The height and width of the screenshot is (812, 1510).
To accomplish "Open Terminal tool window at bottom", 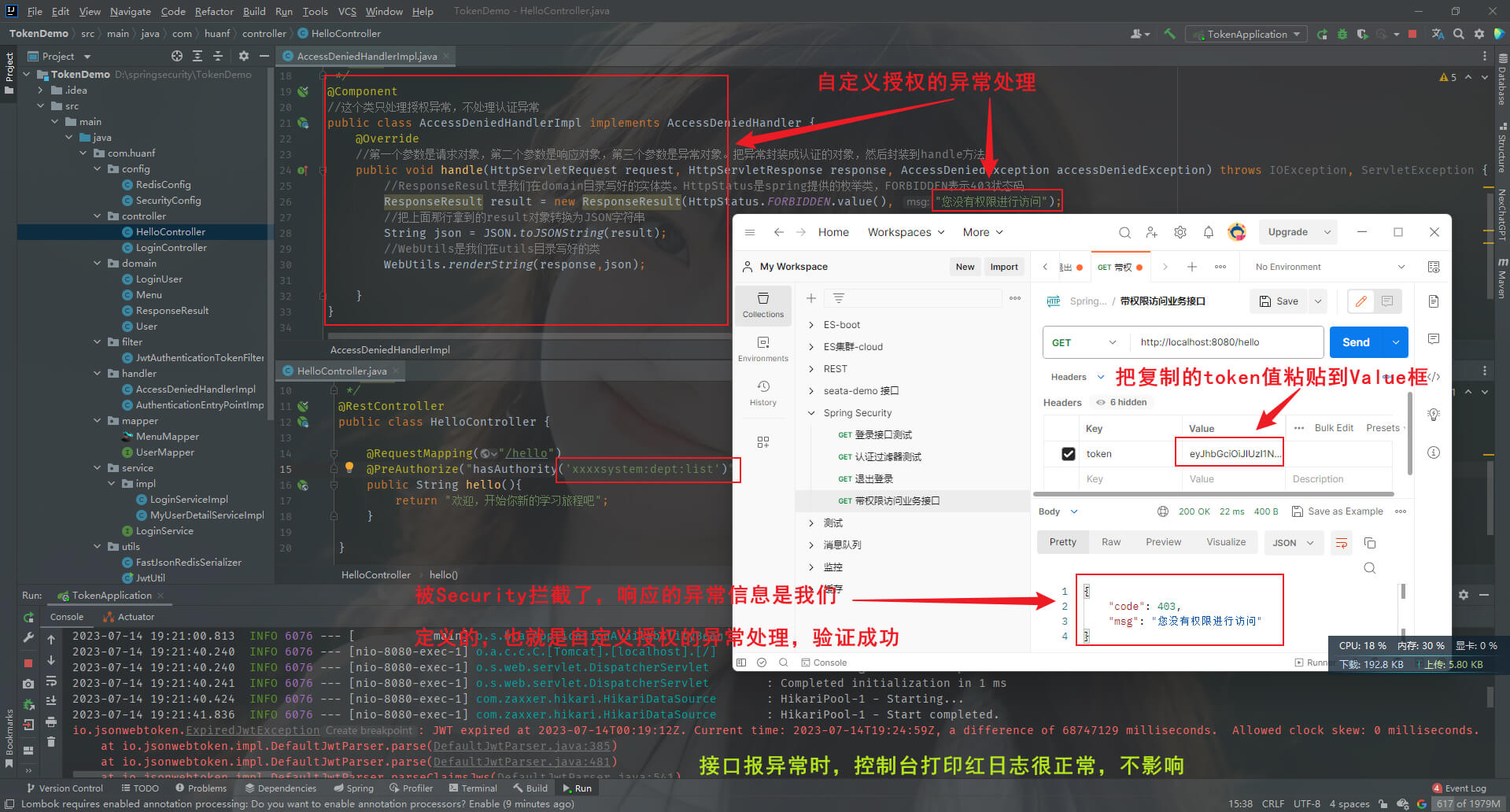I will pos(472,788).
